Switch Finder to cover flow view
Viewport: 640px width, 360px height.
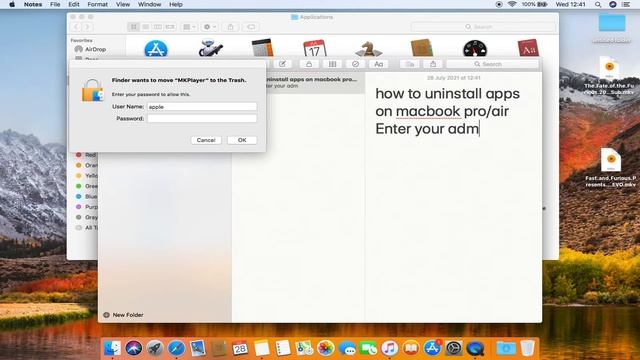pyautogui.click(x=170, y=27)
